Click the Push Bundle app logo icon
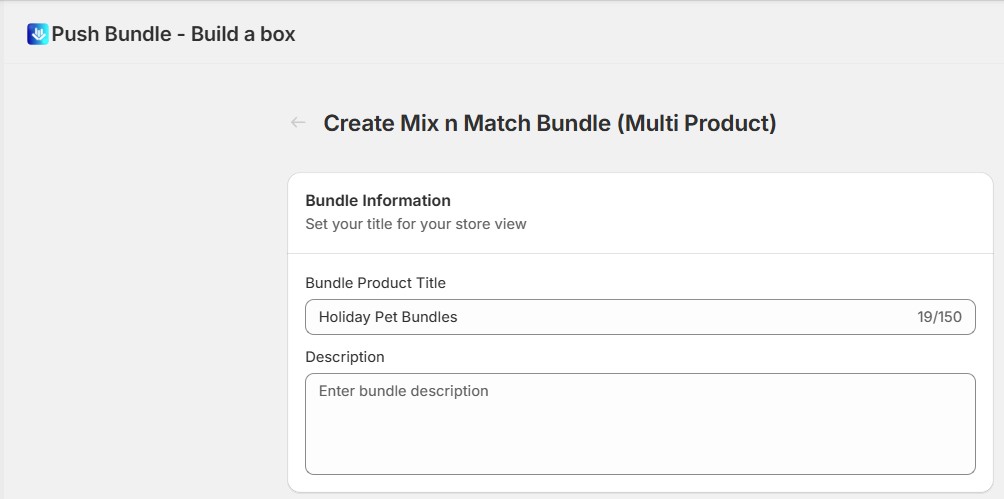This screenshot has width=1004, height=499. pos(38,34)
